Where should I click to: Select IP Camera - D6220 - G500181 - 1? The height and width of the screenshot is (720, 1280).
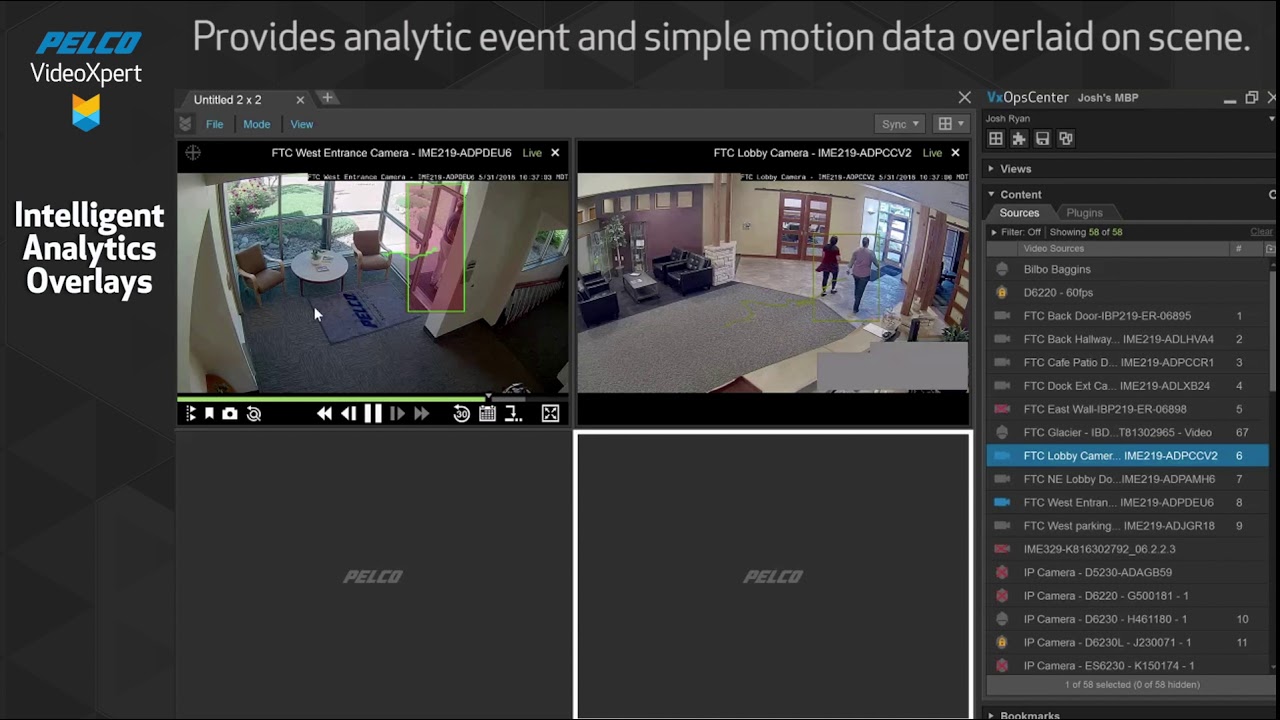point(1127,596)
